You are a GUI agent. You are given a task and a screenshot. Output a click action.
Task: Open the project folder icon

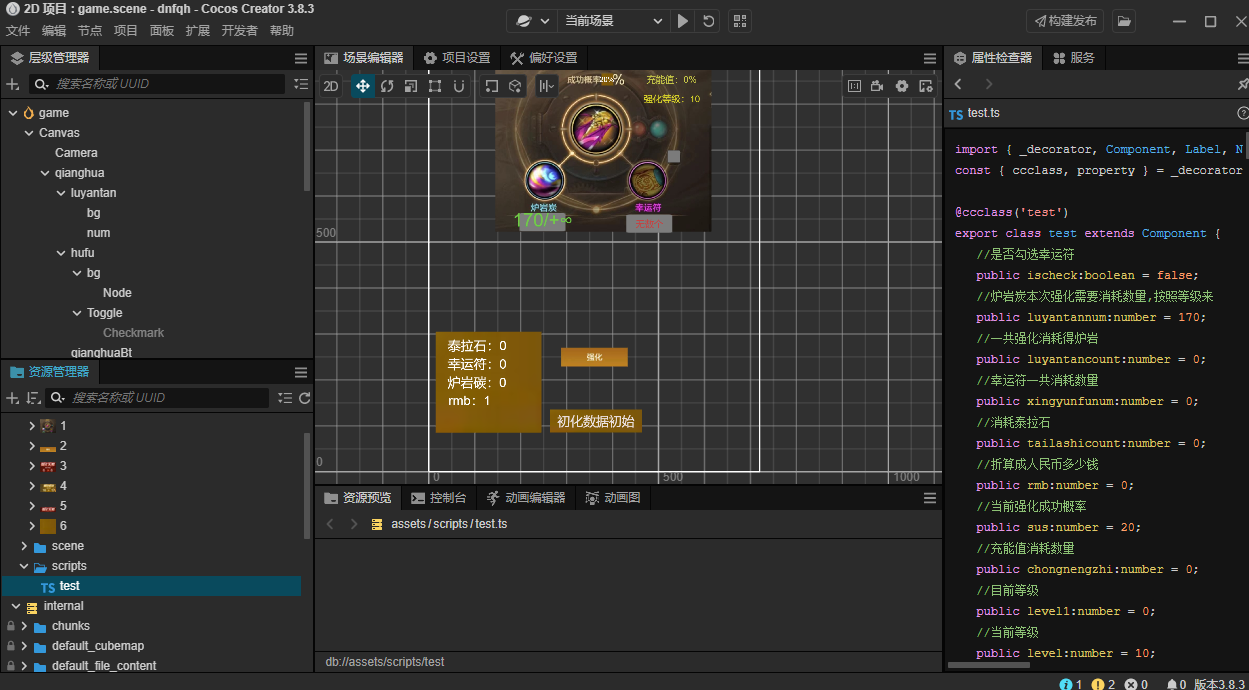(x=1125, y=21)
